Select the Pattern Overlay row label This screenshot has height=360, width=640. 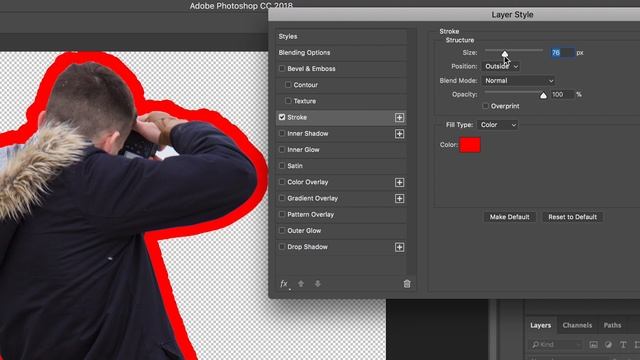tap(311, 214)
